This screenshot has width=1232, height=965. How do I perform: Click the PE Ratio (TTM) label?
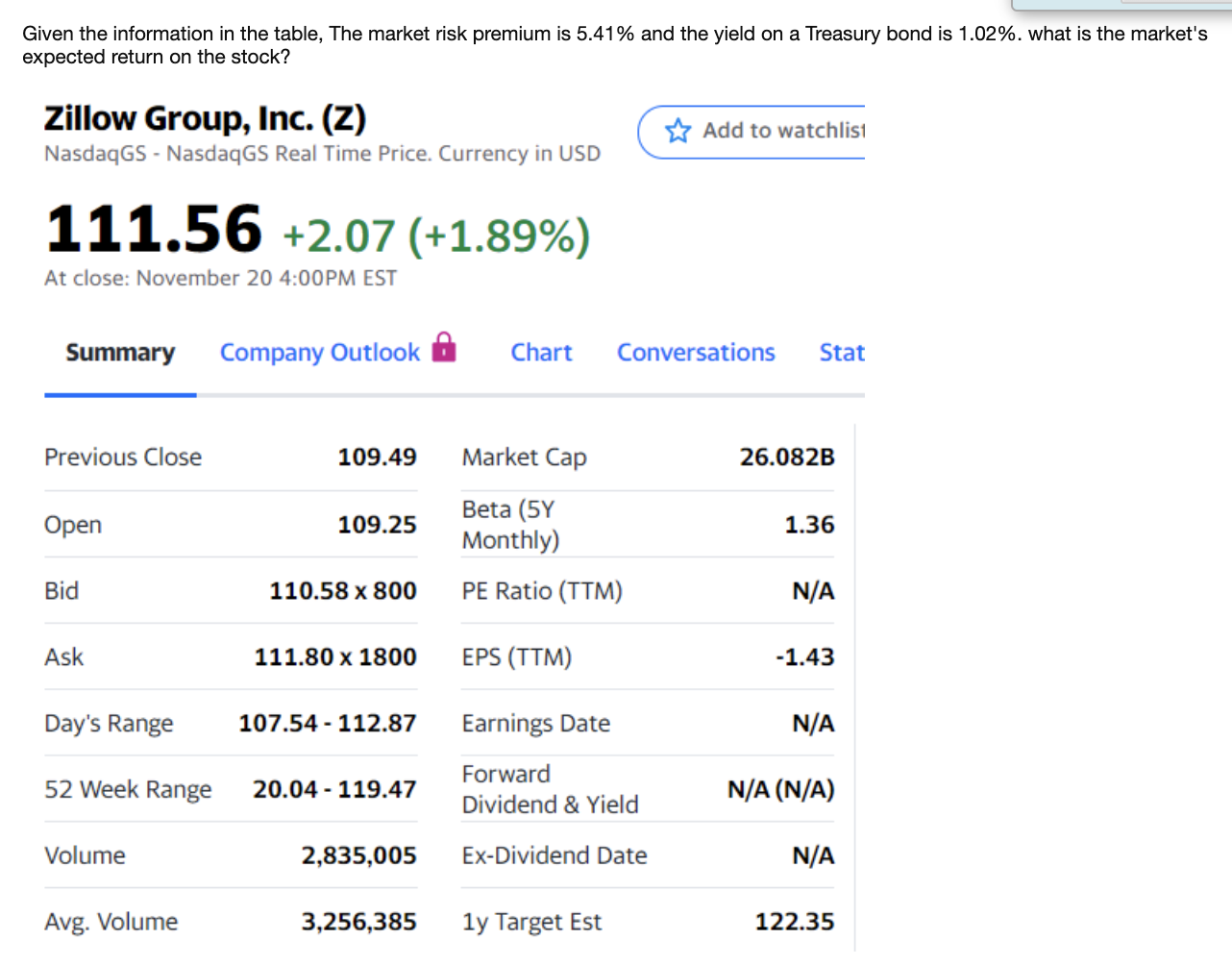pos(542,591)
